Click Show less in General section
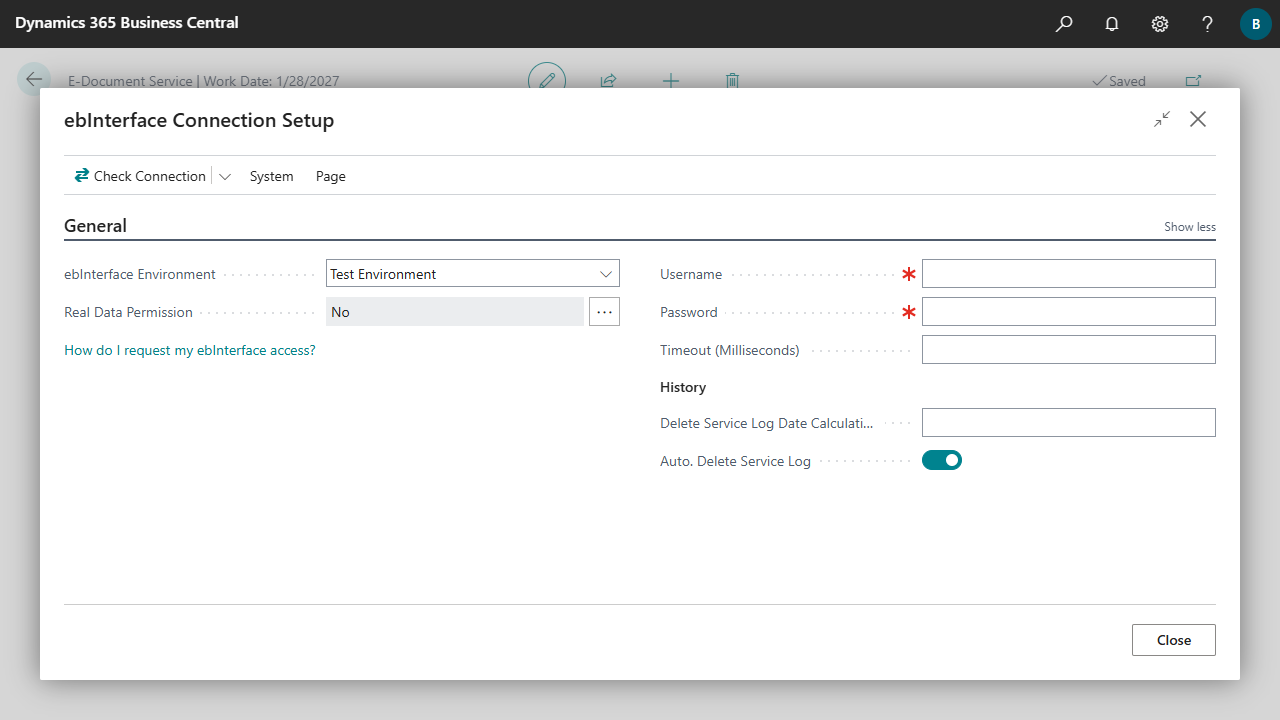 pos(1189,227)
